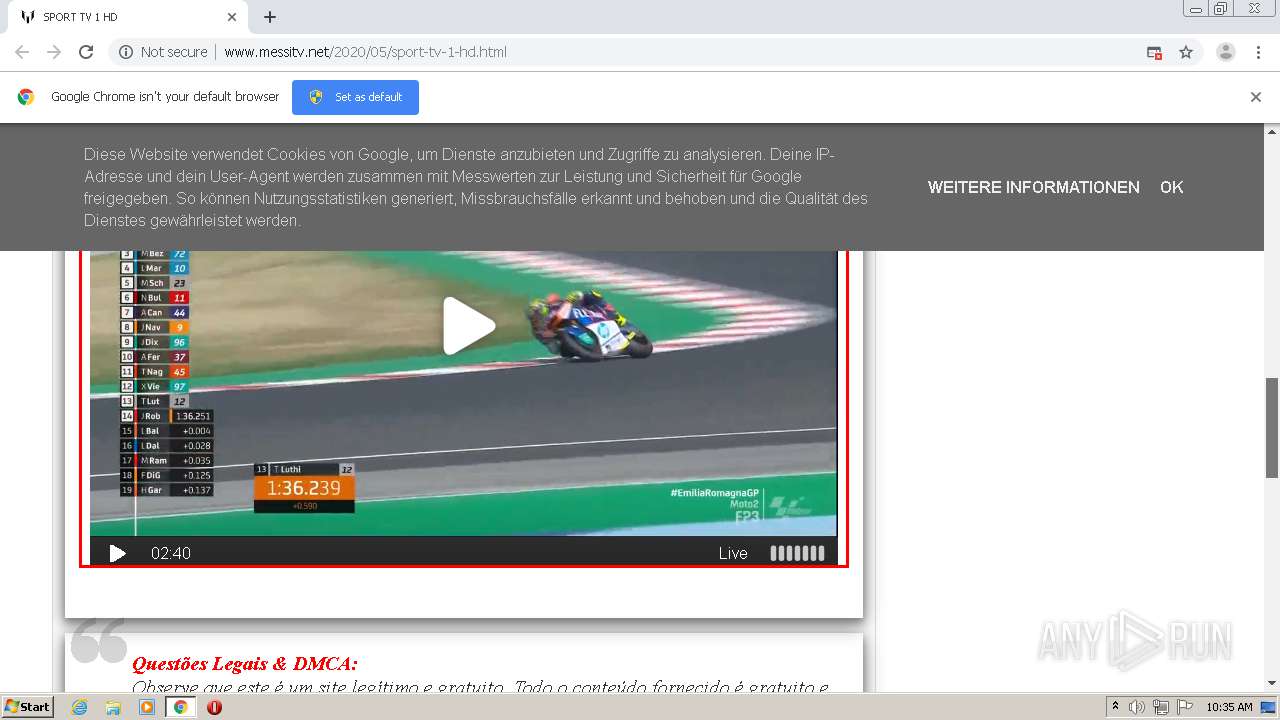This screenshot has width=1280, height=720.
Task: Close the SPORT TV 1 HD tab
Action: (232, 17)
